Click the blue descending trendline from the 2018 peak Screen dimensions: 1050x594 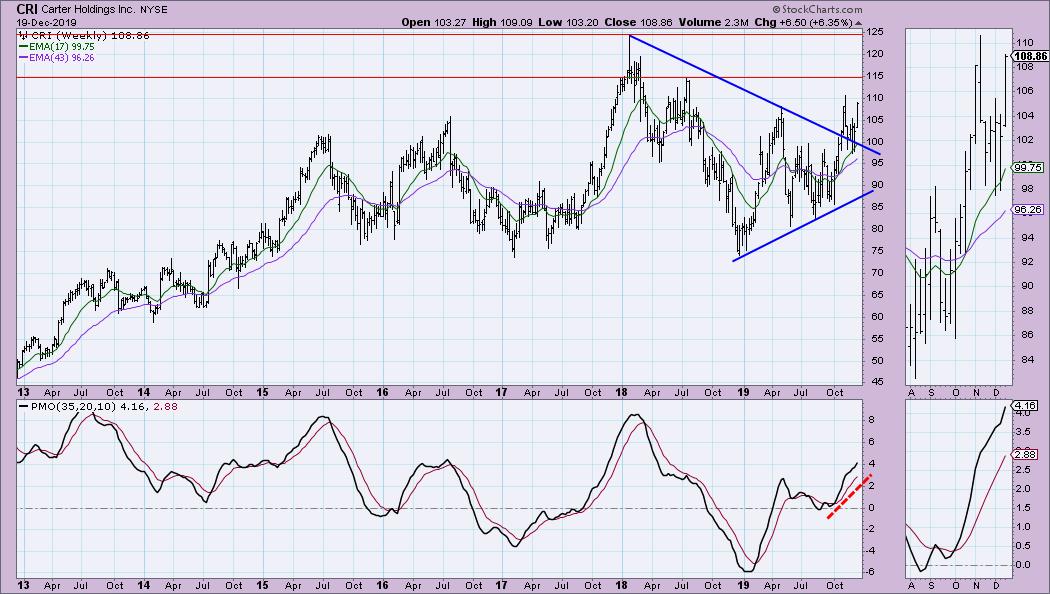[x=755, y=94]
